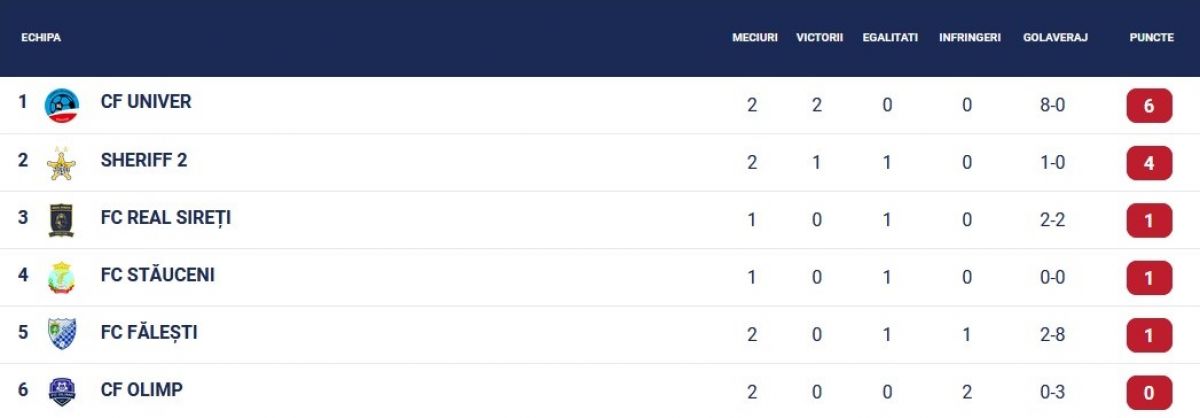This screenshot has width=1200, height=418.
Task: Open the CF UNIVER team link
Action: 146,102
